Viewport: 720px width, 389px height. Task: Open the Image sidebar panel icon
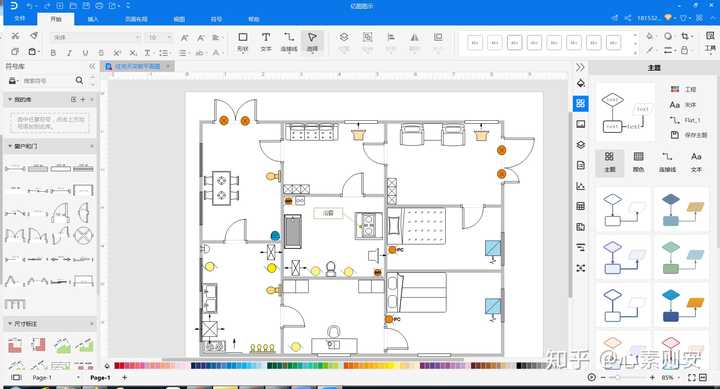tap(580, 124)
